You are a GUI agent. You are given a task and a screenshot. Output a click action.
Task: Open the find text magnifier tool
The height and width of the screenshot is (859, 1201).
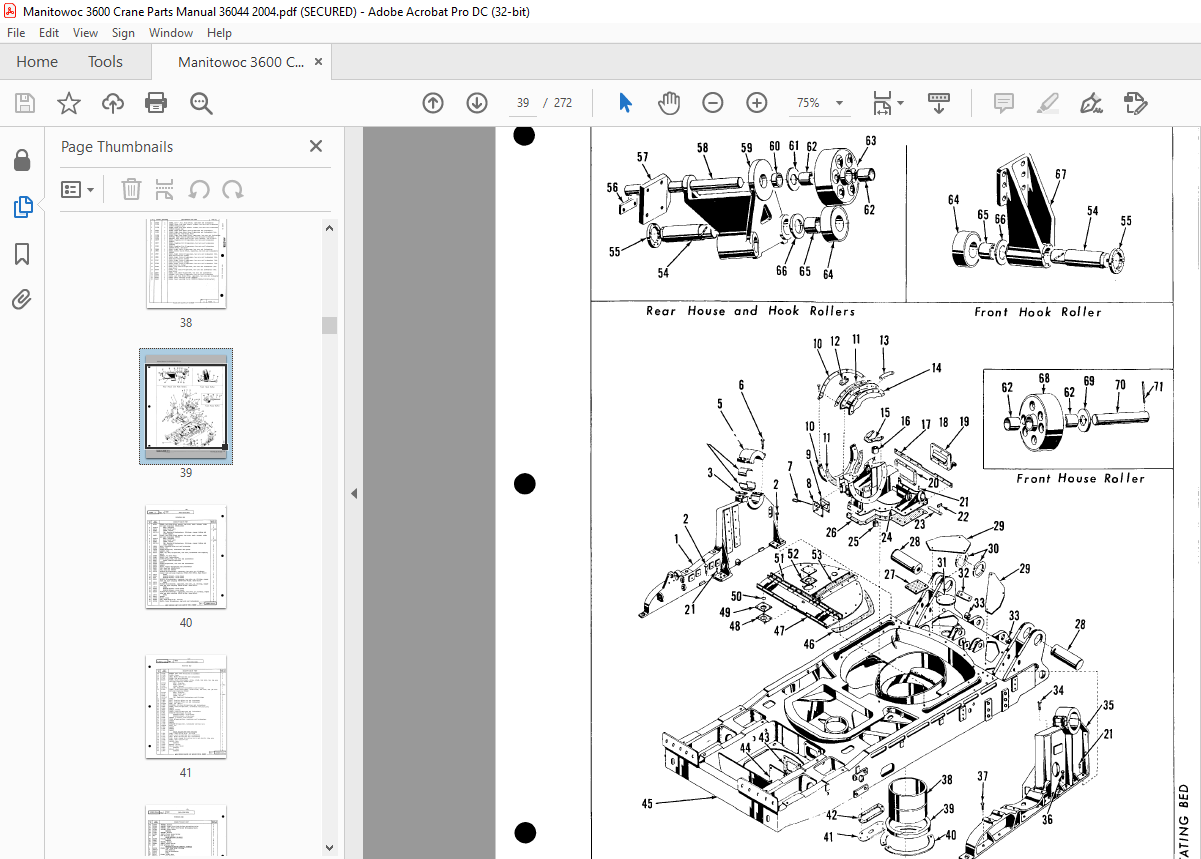tap(201, 103)
